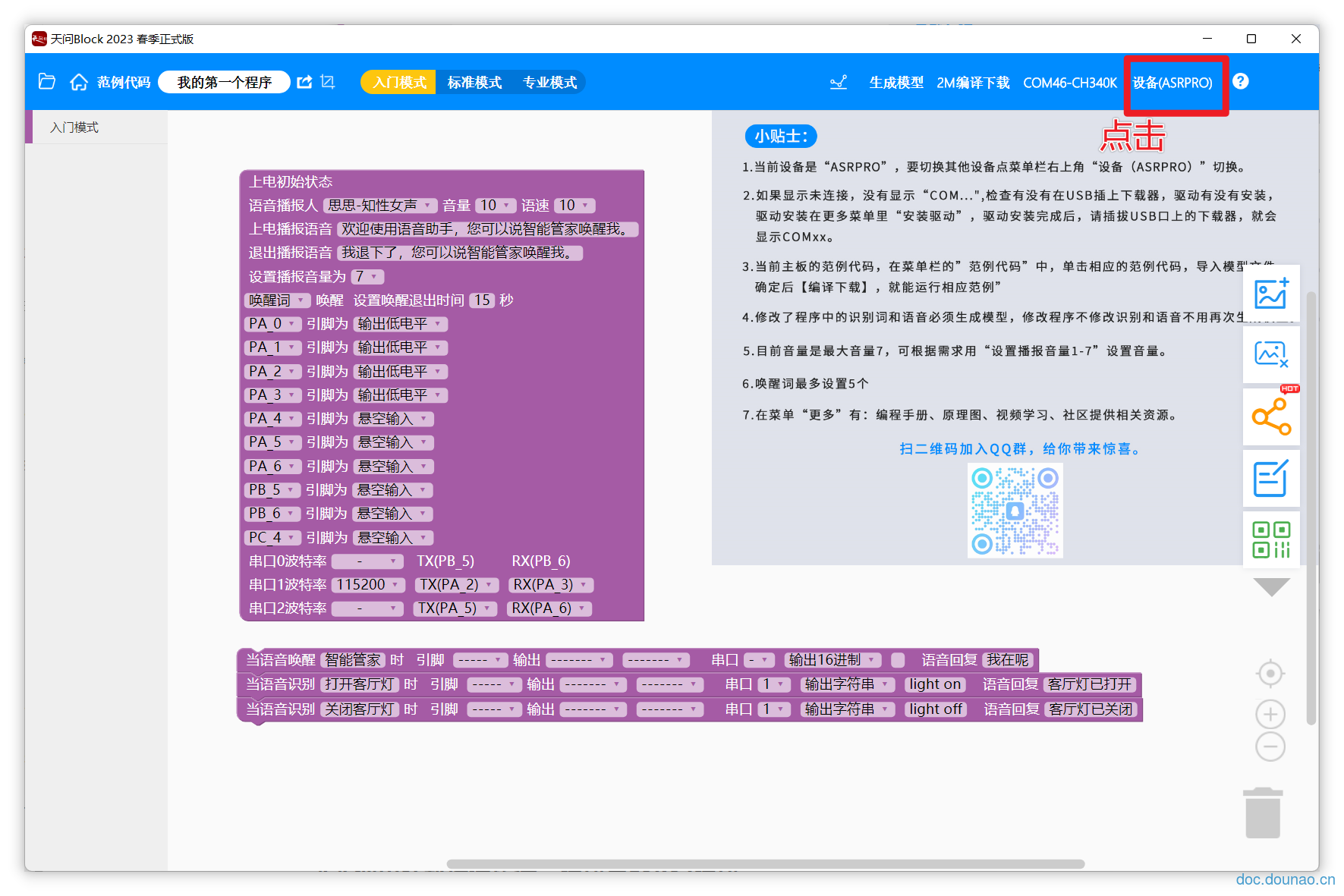The width and height of the screenshot is (1344, 896).
Task: Open help question mark icon
Action: 1241,81
